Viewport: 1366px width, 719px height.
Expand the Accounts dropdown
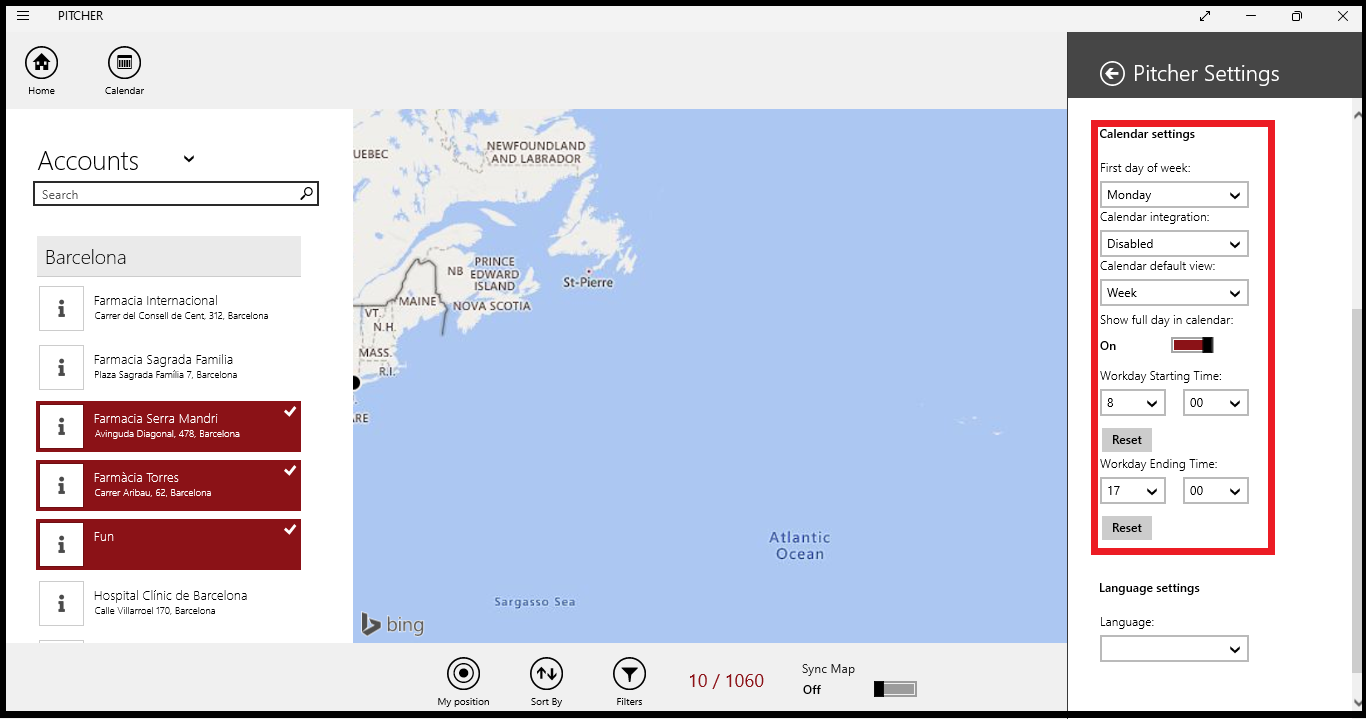(x=188, y=160)
